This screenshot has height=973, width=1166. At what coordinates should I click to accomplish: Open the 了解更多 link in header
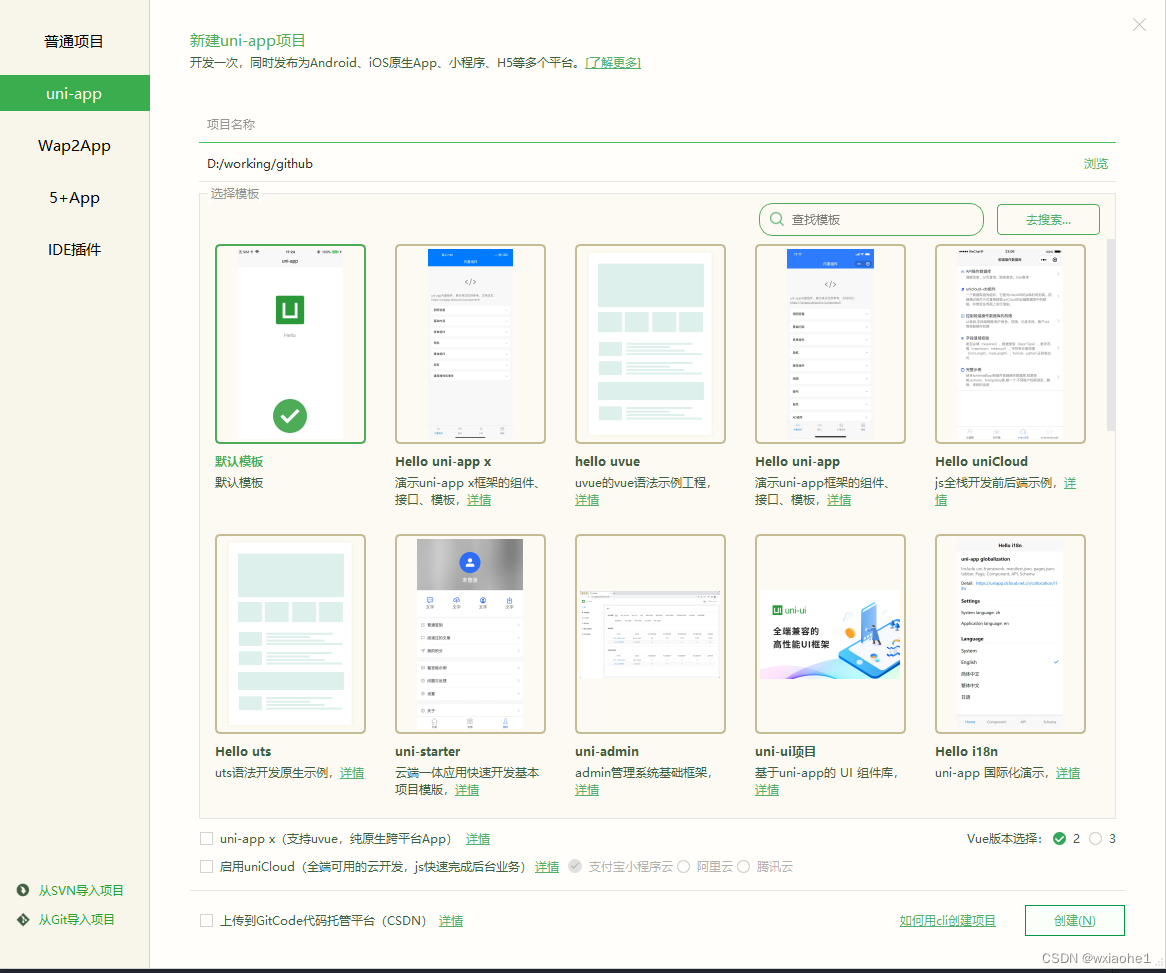click(613, 62)
